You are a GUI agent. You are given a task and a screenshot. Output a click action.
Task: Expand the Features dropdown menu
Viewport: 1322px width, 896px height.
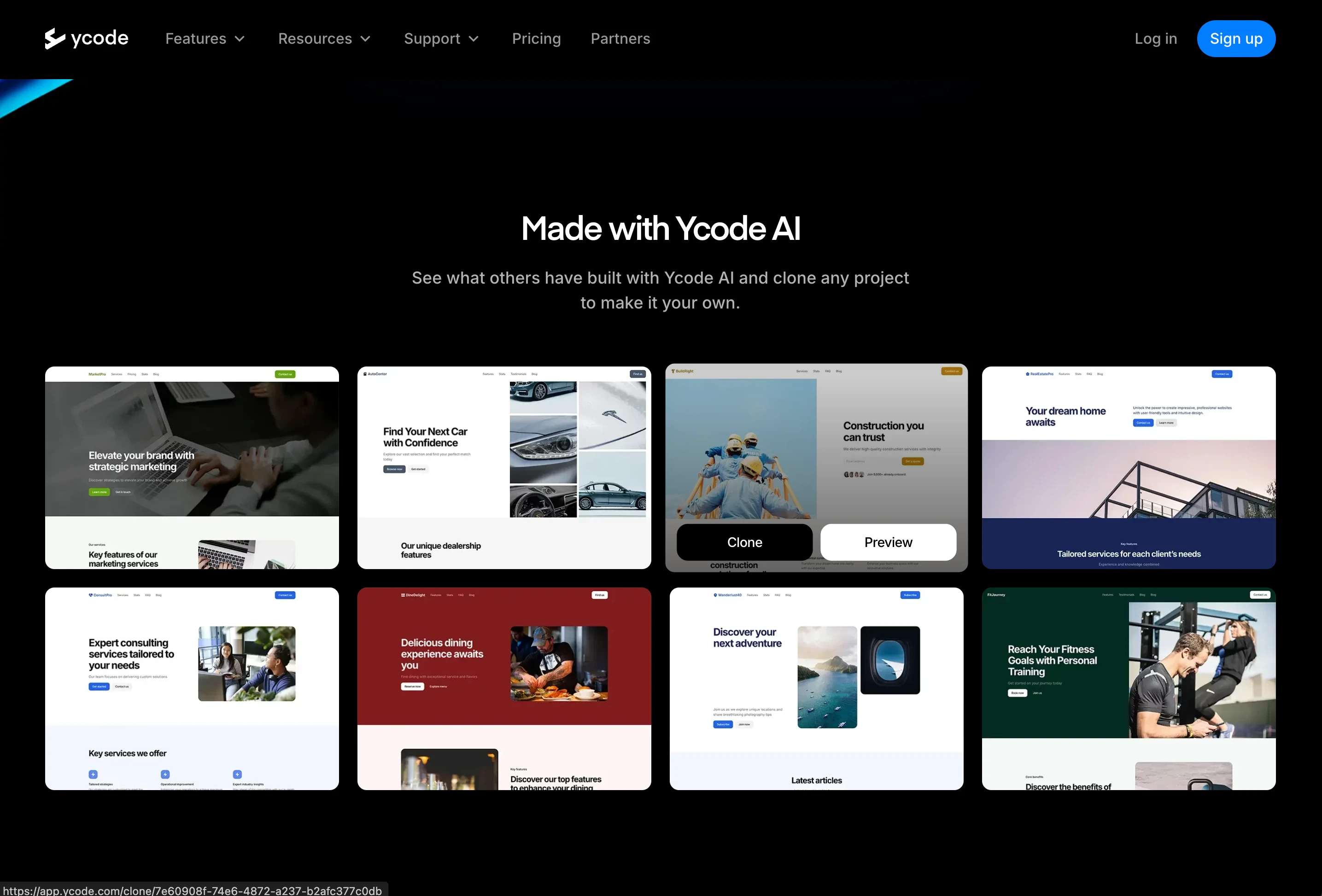coord(205,39)
